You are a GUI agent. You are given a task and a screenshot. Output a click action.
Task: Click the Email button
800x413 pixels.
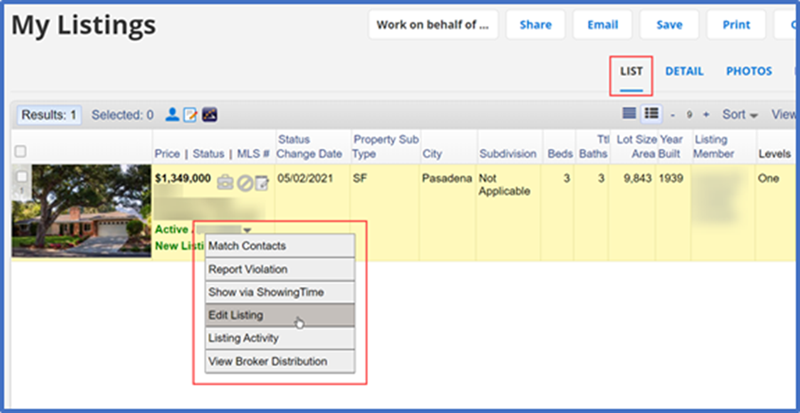click(x=602, y=25)
